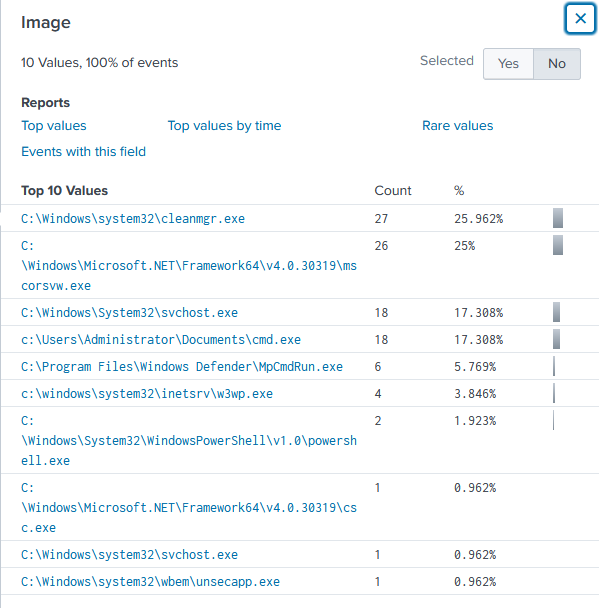Select the w3wp.exe inetsrv value
The height and width of the screenshot is (608, 601).
coord(147,394)
